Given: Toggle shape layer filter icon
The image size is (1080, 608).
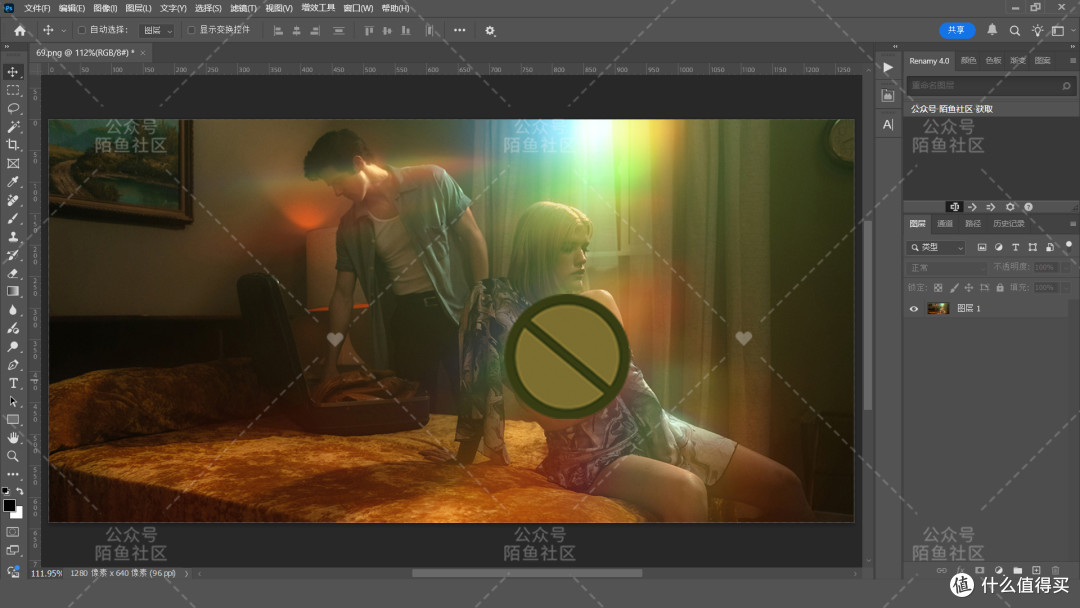Looking at the screenshot, I should tap(1032, 247).
